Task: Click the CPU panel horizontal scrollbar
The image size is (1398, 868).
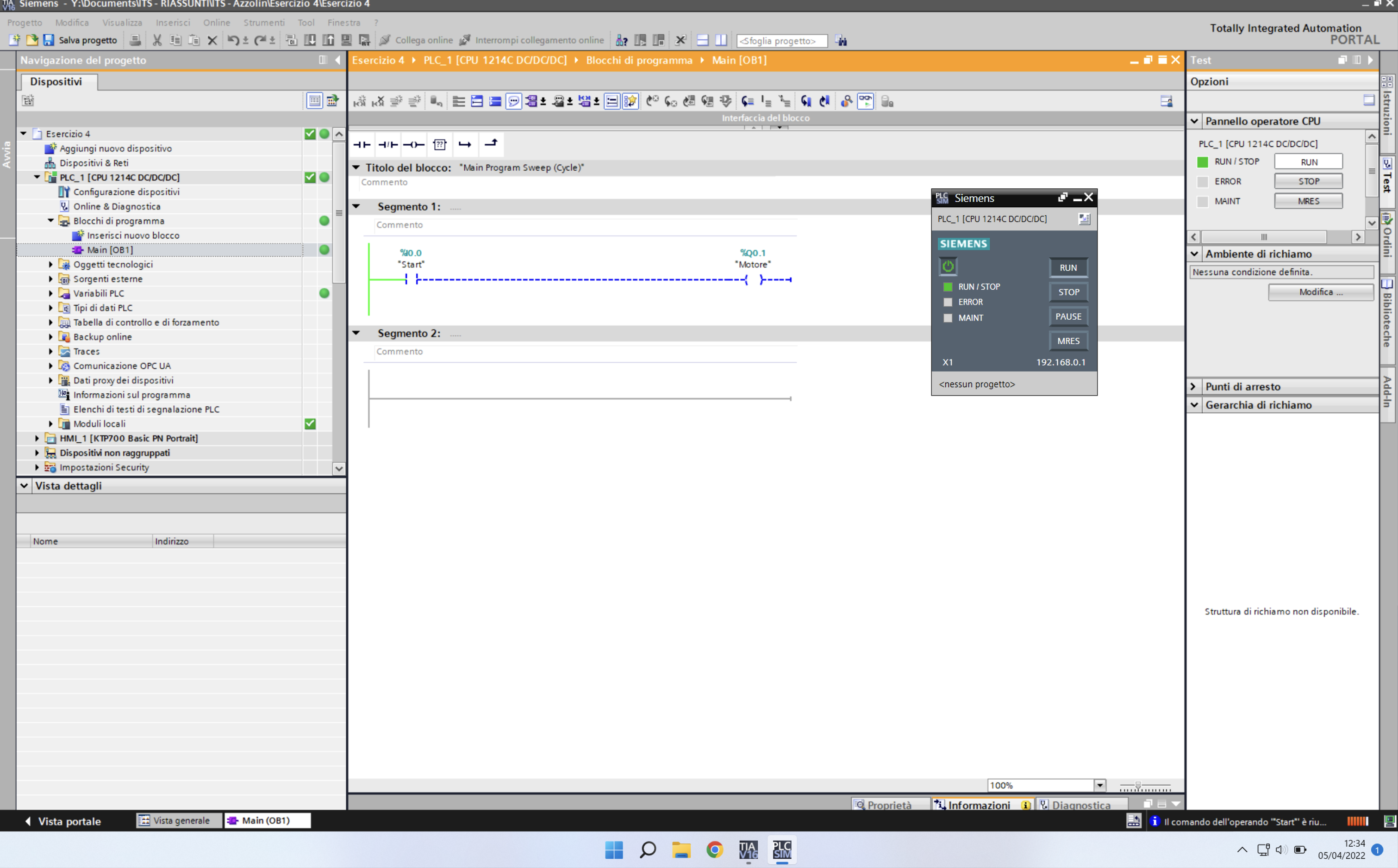Action: (1264, 236)
